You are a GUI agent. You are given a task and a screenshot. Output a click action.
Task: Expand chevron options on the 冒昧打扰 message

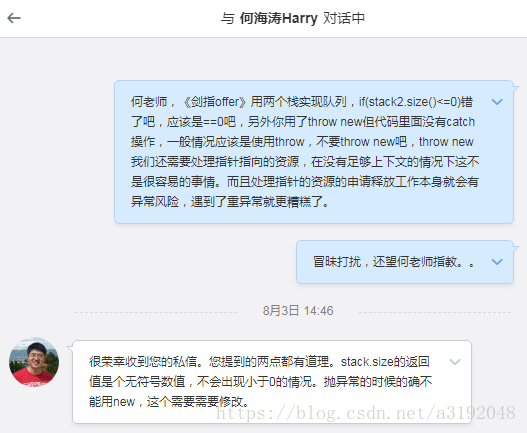coord(497,262)
